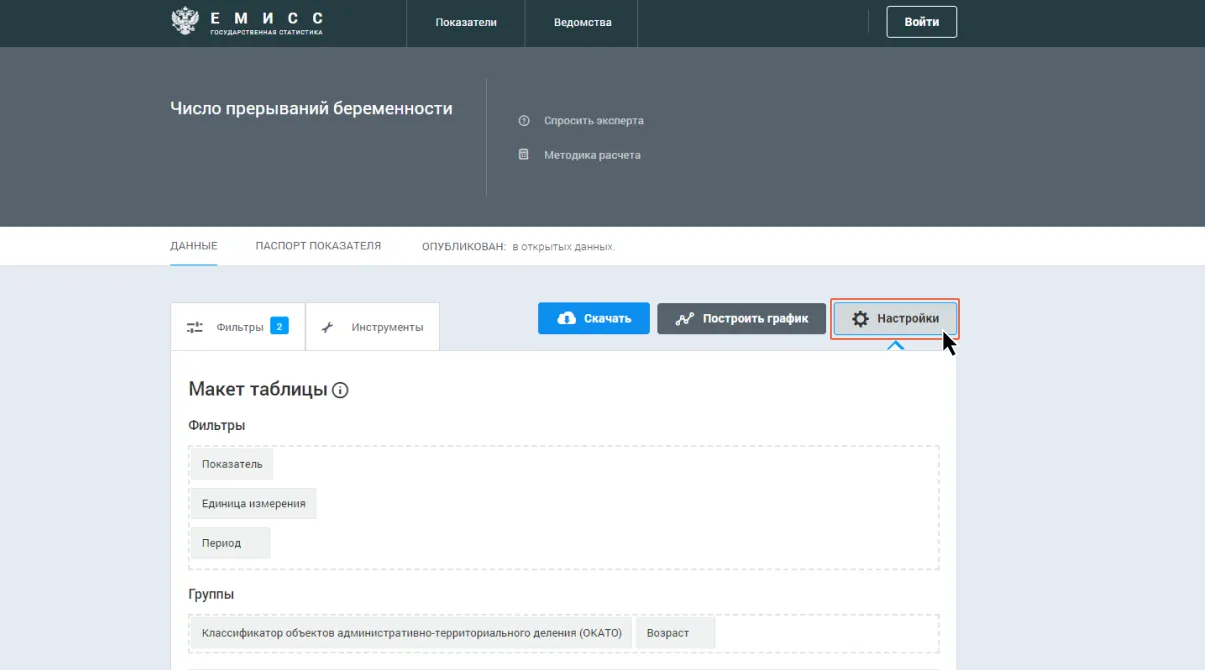
Task: Collapse settings panel with the blue chevron
Action: click(895, 345)
